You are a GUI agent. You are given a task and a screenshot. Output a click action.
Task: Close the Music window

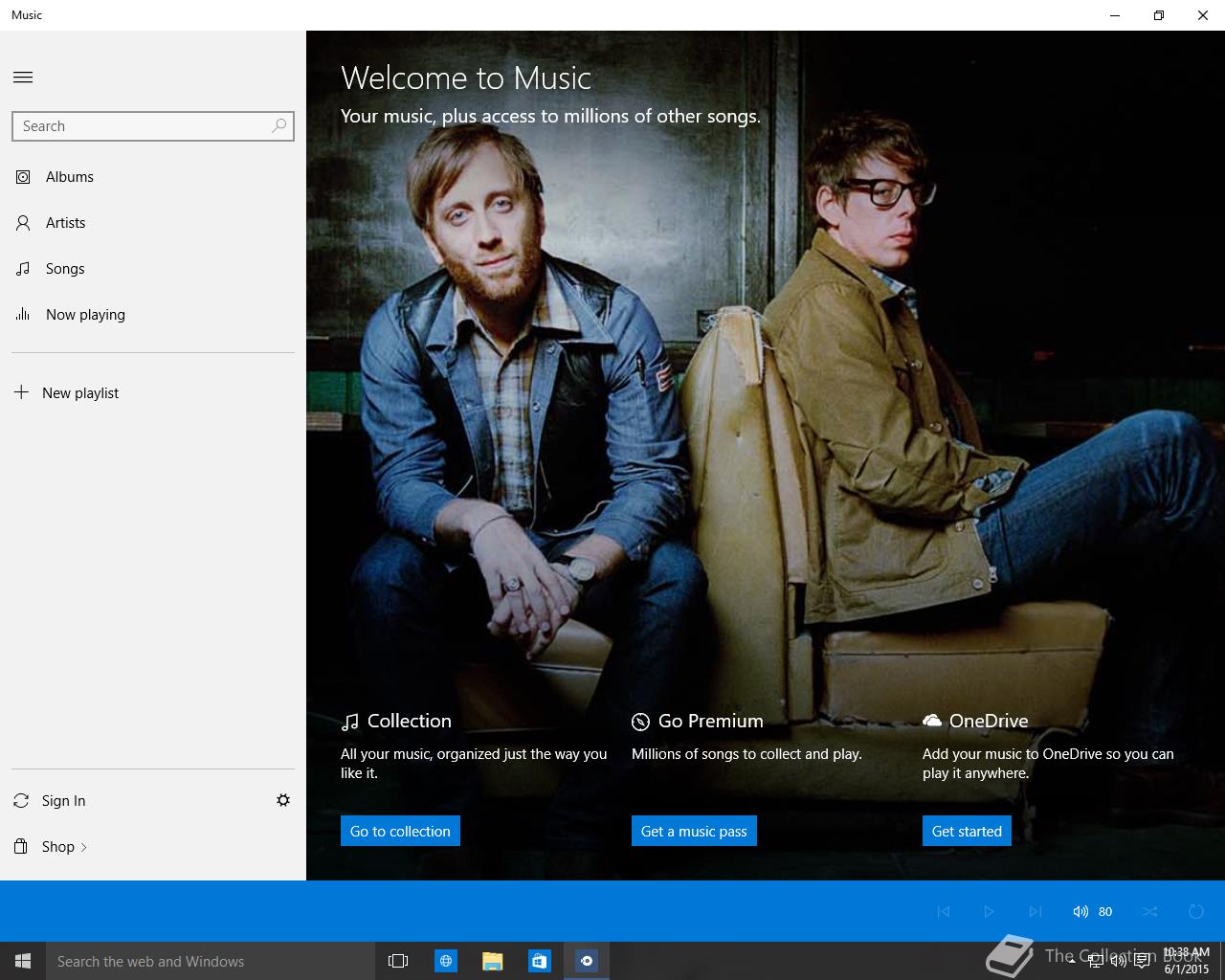click(x=1203, y=15)
